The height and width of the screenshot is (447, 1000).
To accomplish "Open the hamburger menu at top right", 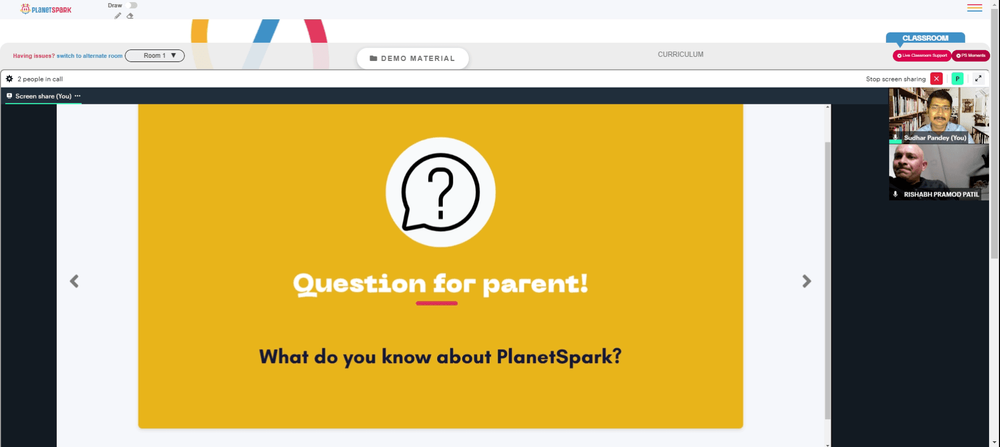I will [974, 8].
